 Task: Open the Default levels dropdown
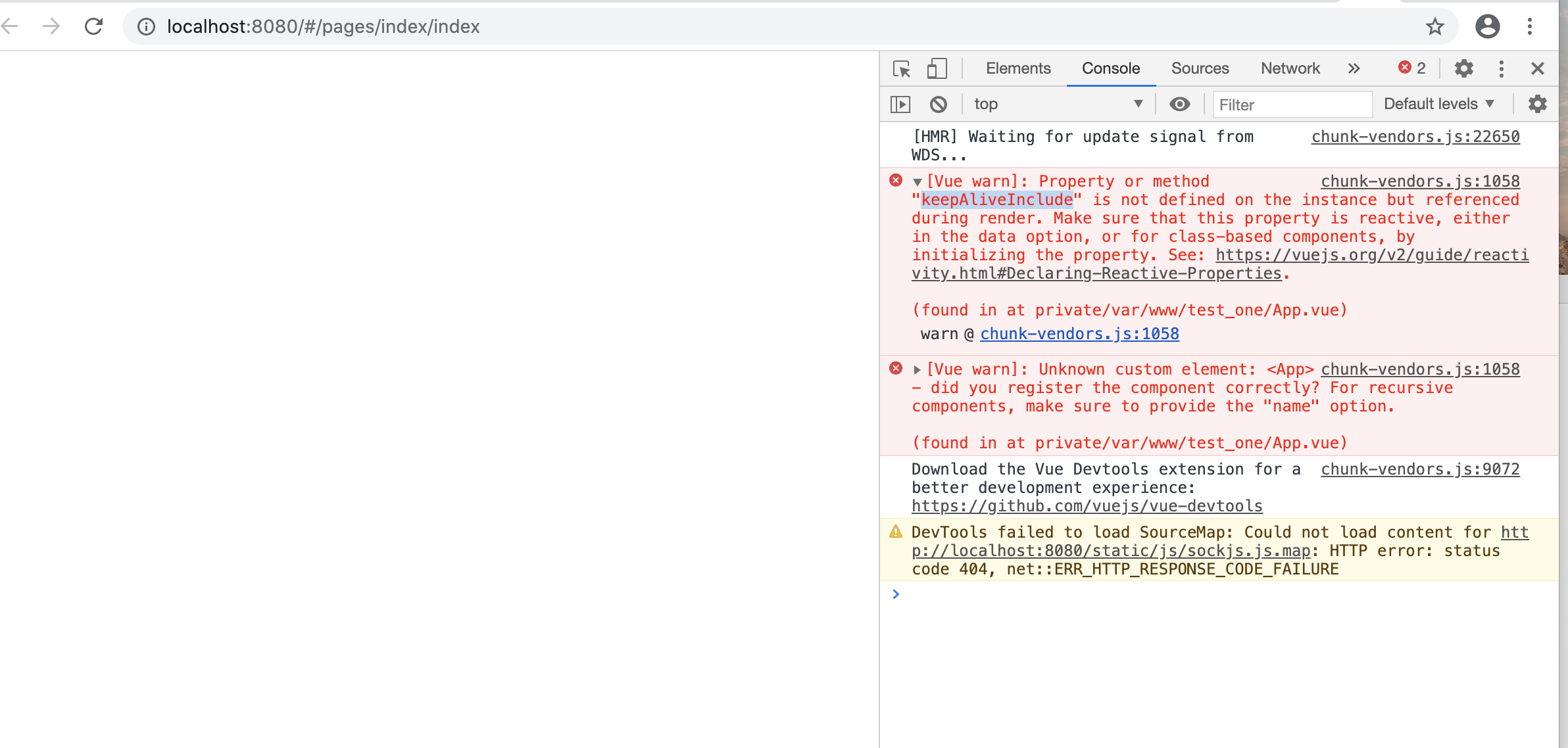click(x=1439, y=104)
